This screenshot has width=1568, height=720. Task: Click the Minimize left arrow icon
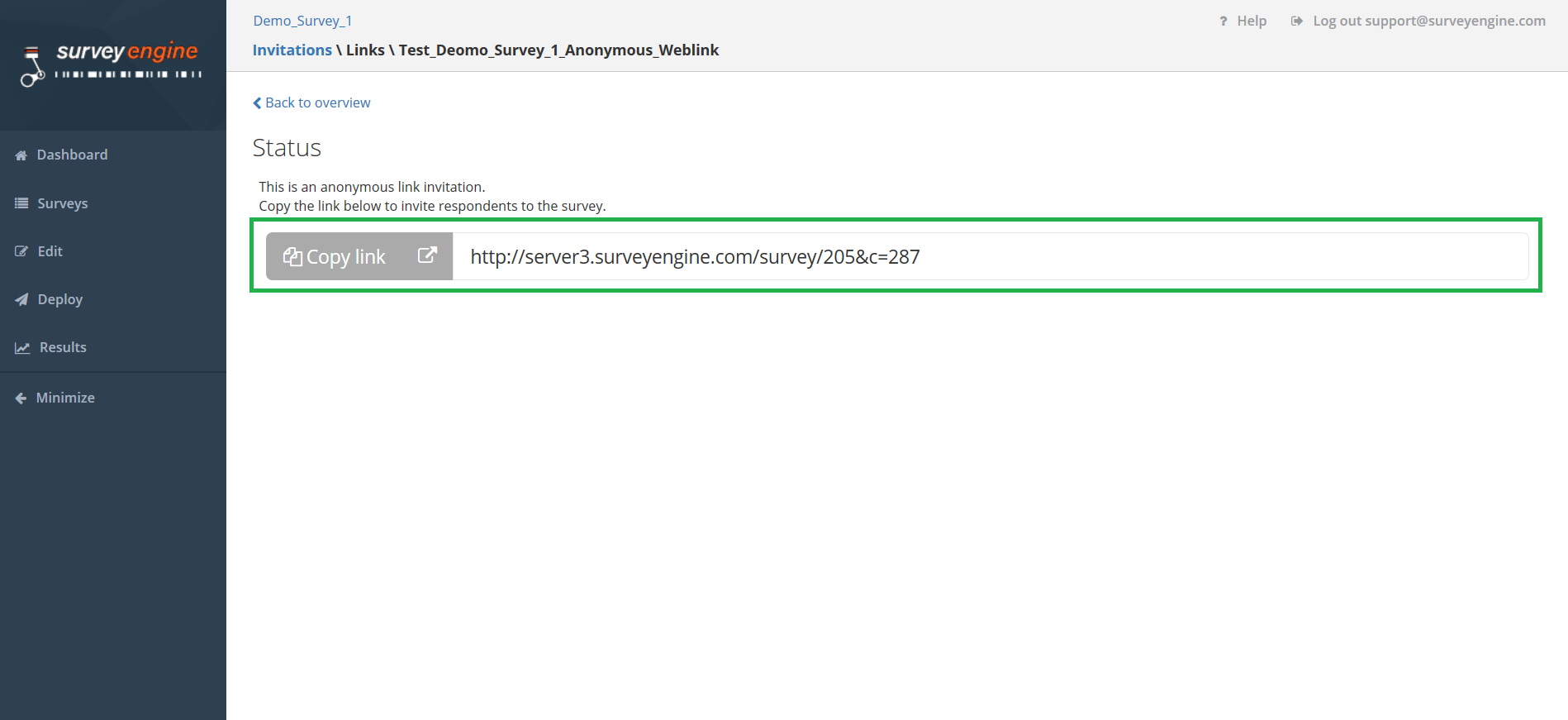pos(21,398)
